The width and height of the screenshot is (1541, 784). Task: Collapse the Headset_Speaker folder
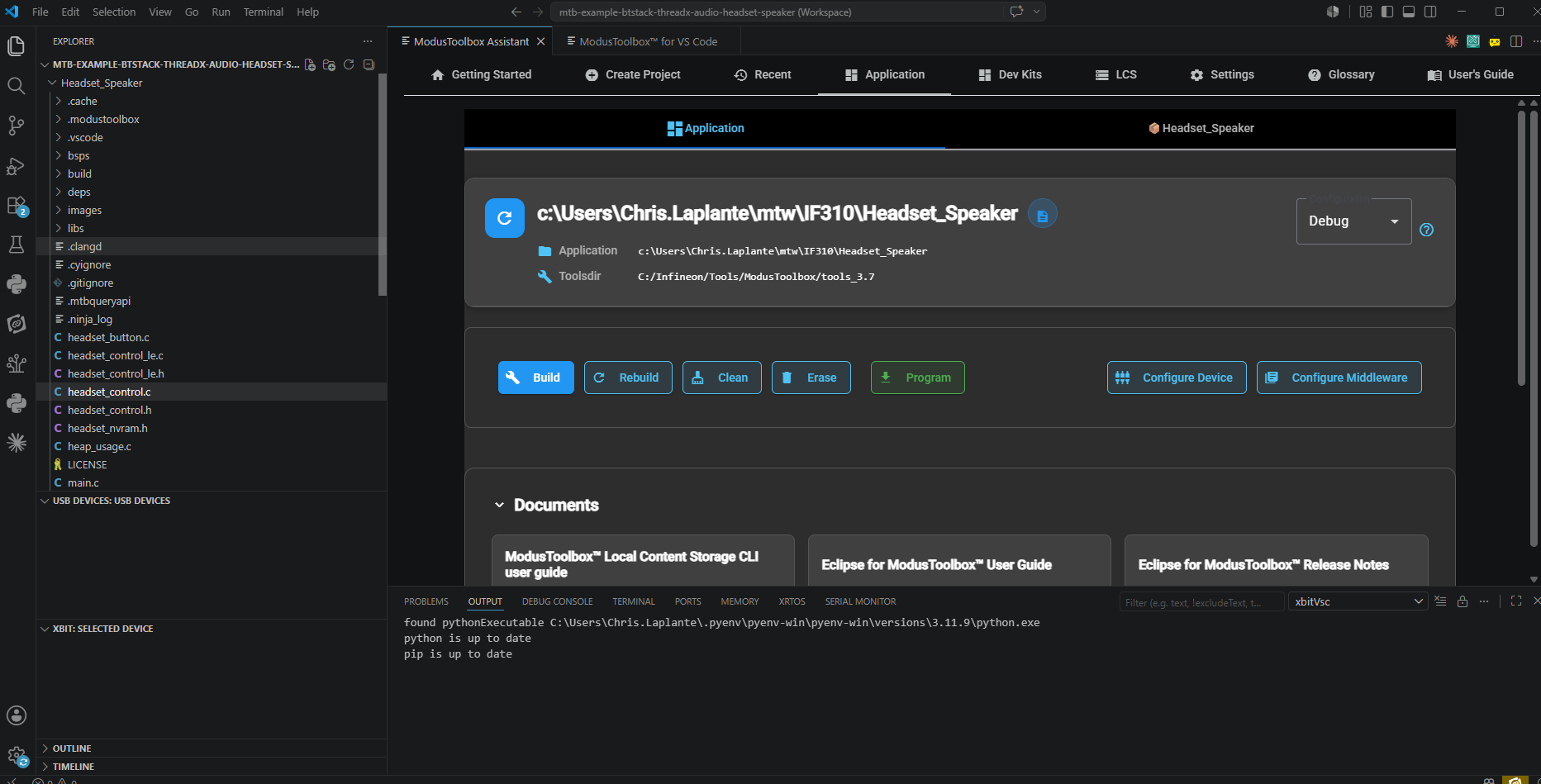(53, 83)
